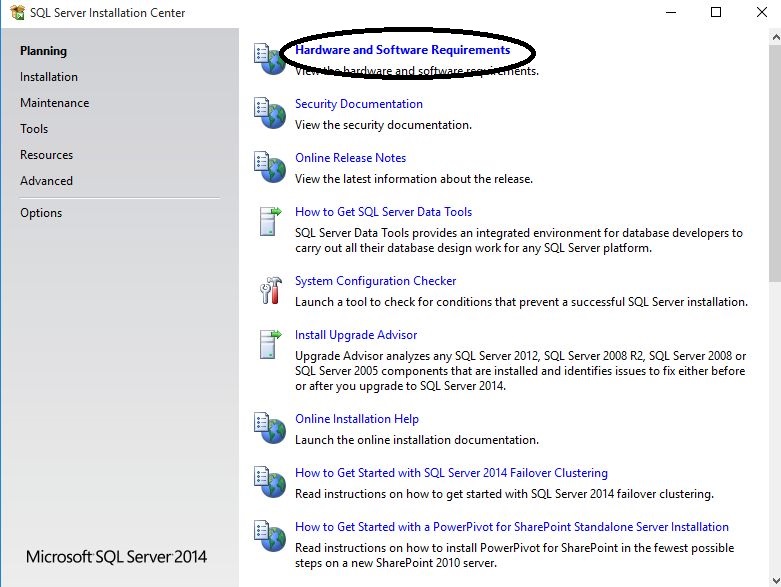Click the tools icon beside System Configuration Checker
781x587 pixels.
270,290
